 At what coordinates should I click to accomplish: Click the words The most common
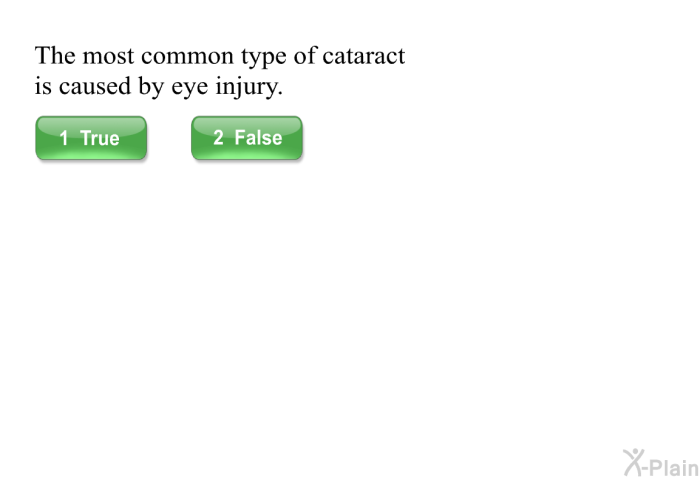tap(134, 56)
